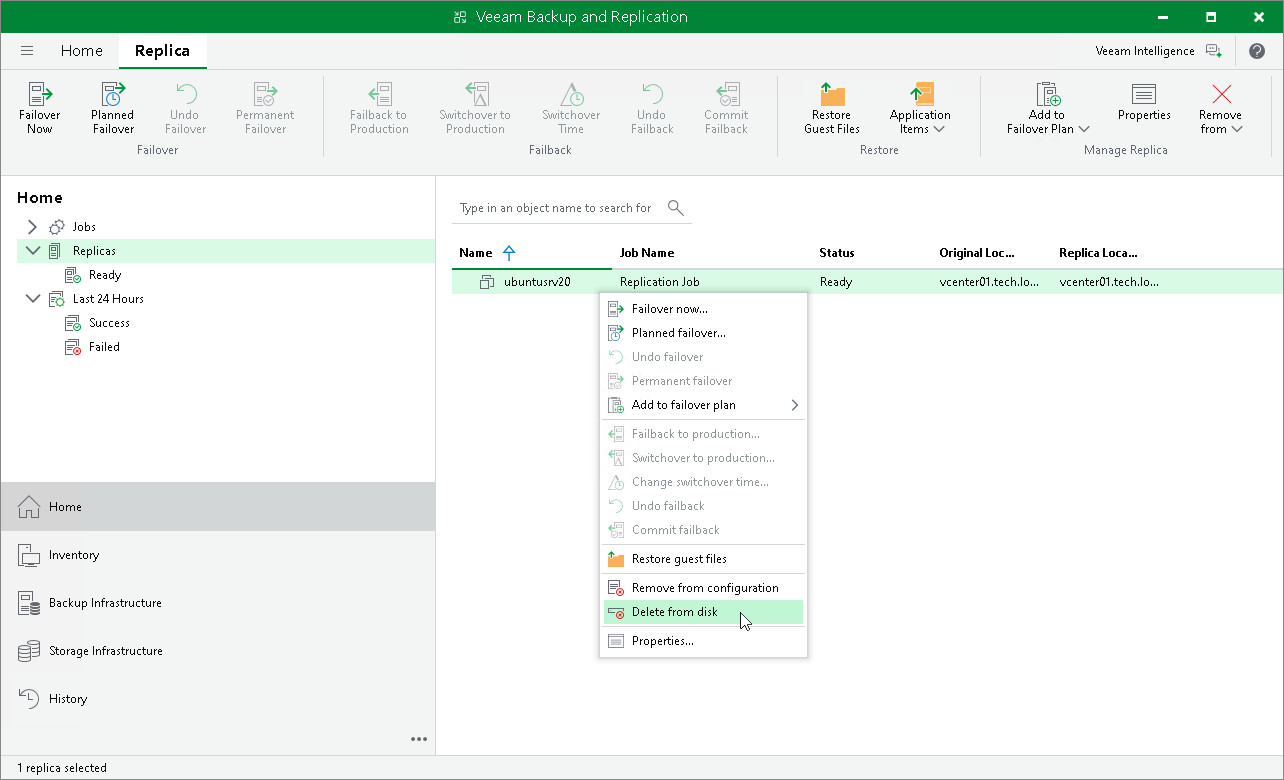Click the Failover Now ribbon icon

point(40,108)
